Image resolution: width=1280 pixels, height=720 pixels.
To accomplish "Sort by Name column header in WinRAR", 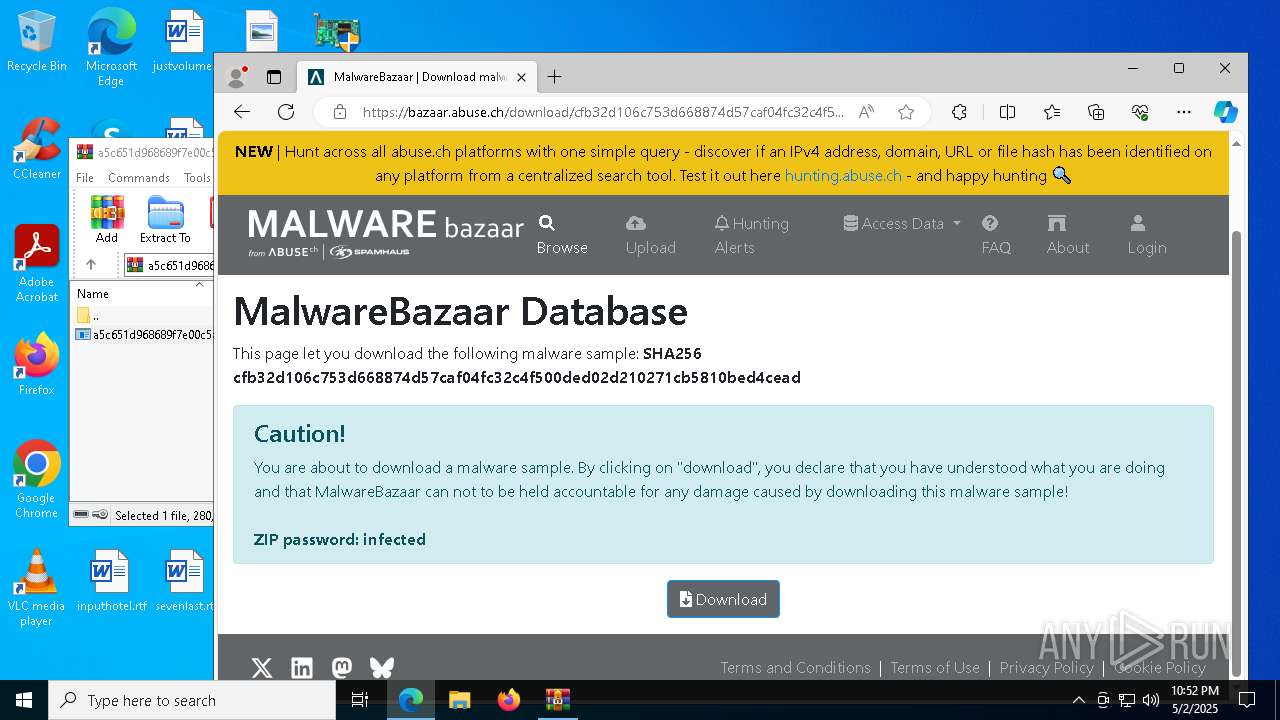I will click(140, 294).
